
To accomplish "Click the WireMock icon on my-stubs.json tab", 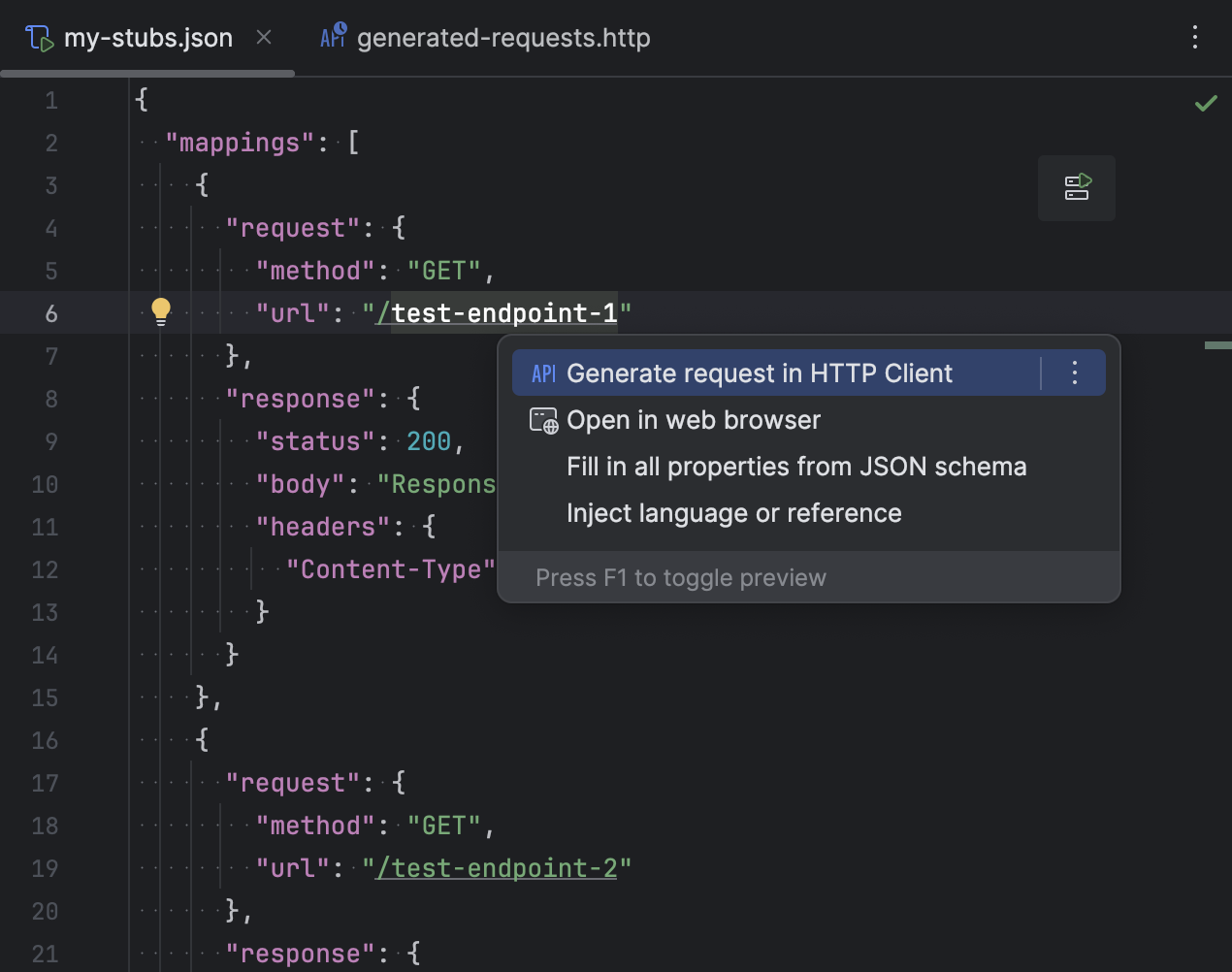I will point(39,36).
